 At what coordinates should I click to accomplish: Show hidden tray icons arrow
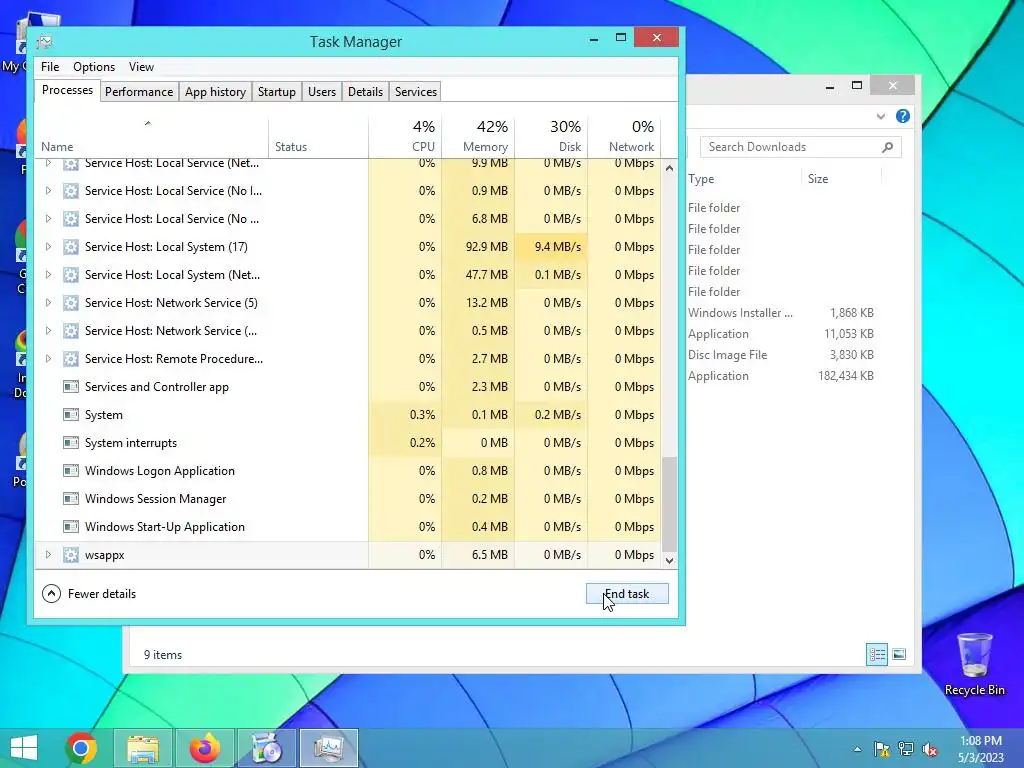coord(857,749)
